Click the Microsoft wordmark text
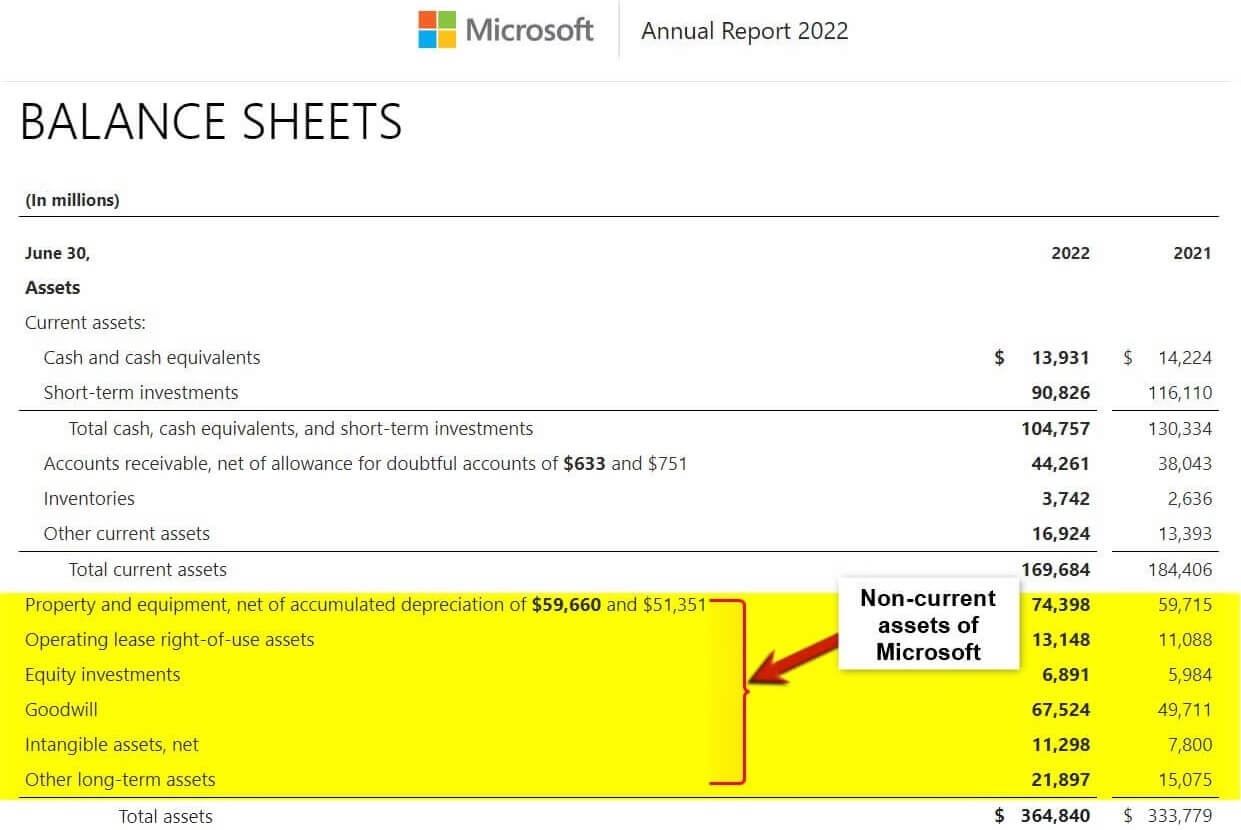Image resolution: width=1241 pixels, height=830 pixels. (528, 30)
